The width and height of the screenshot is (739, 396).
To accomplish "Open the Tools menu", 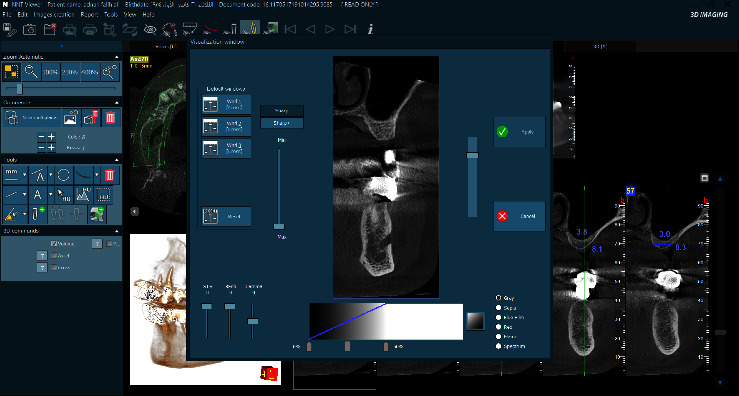I will (111, 15).
